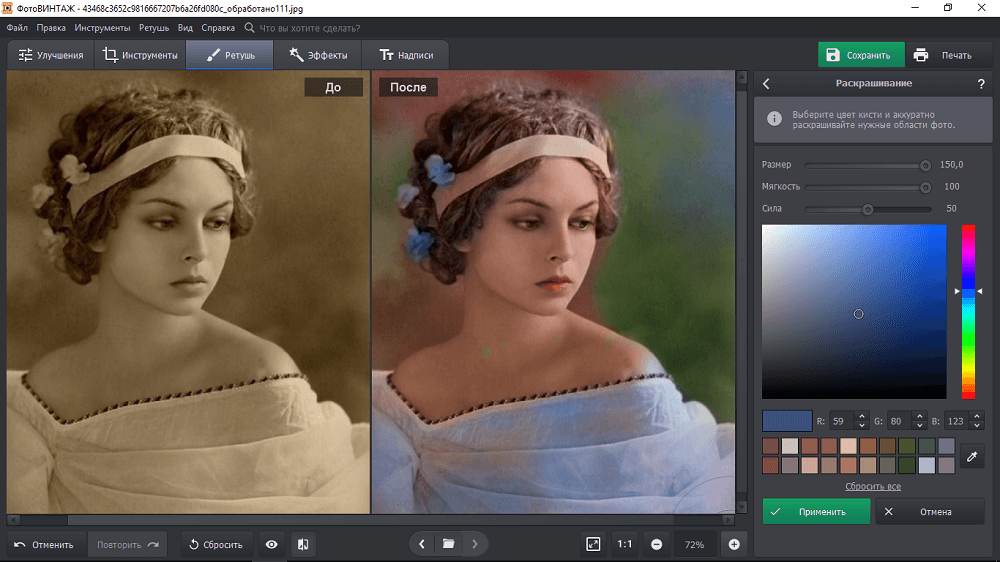
Task: Click the fit-to-screen icon
Action: 593,544
